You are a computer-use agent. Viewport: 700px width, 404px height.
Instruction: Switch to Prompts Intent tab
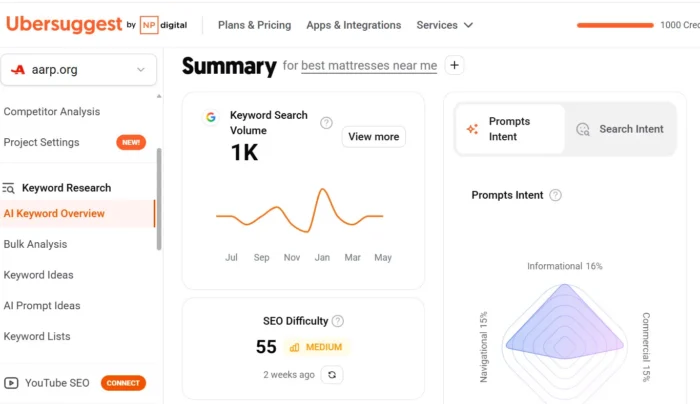coord(510,129)
